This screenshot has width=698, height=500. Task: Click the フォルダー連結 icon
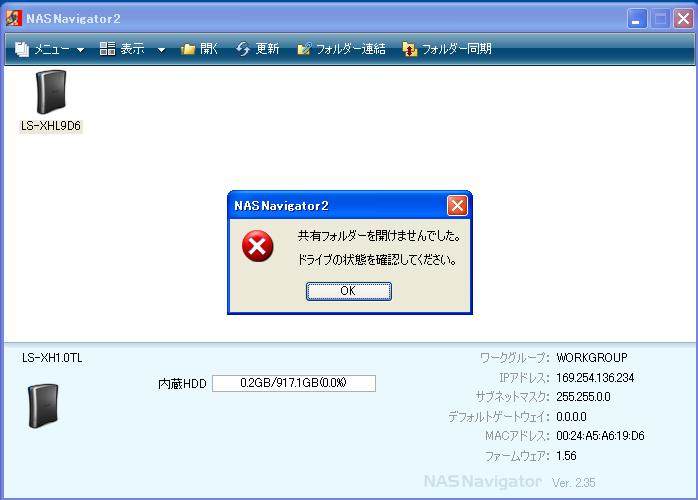[x=304, y=49]
